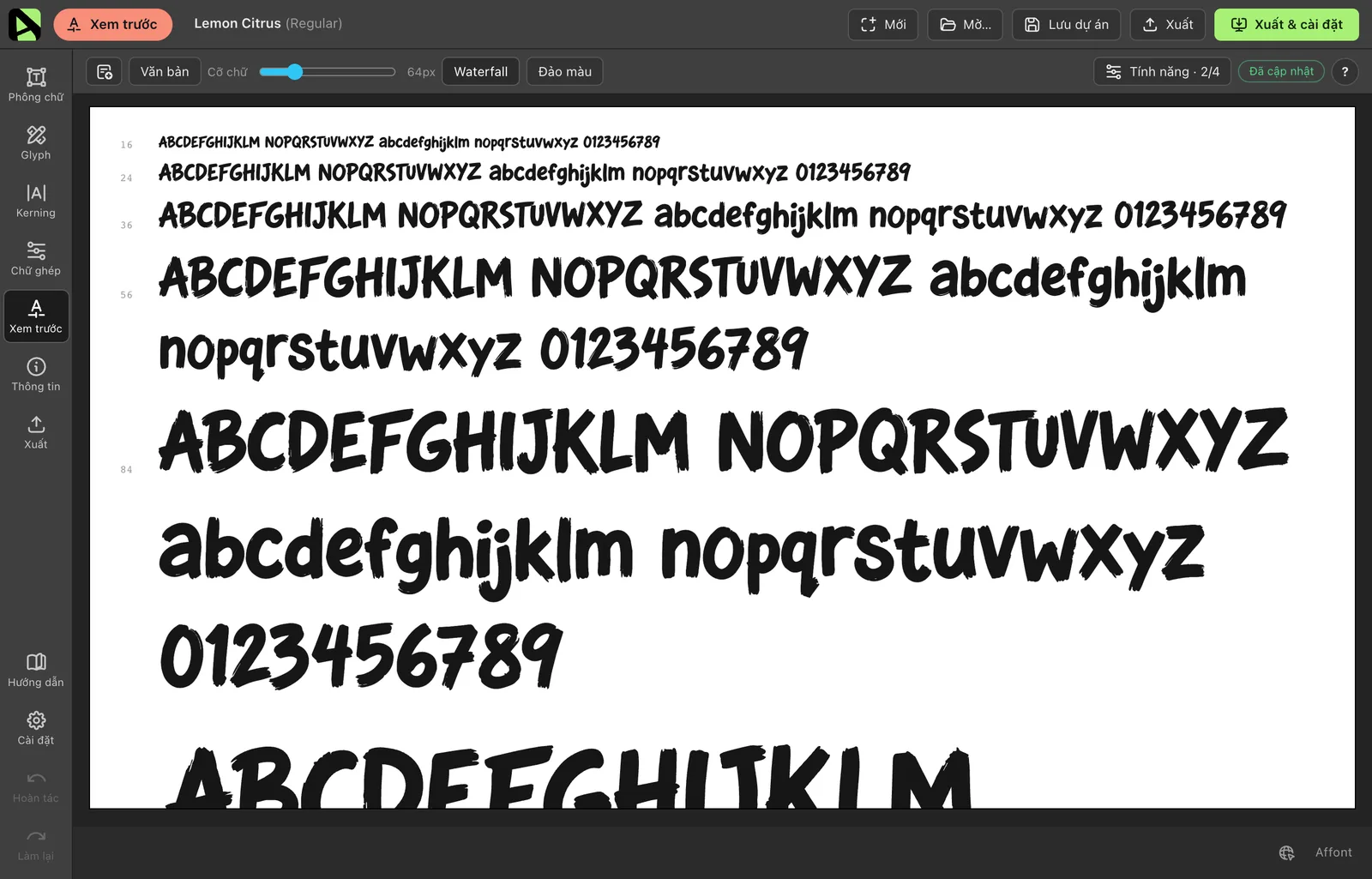1372x879 pixels.
Task: Click the Xem trước pill in header
Action: pos(112,24)
